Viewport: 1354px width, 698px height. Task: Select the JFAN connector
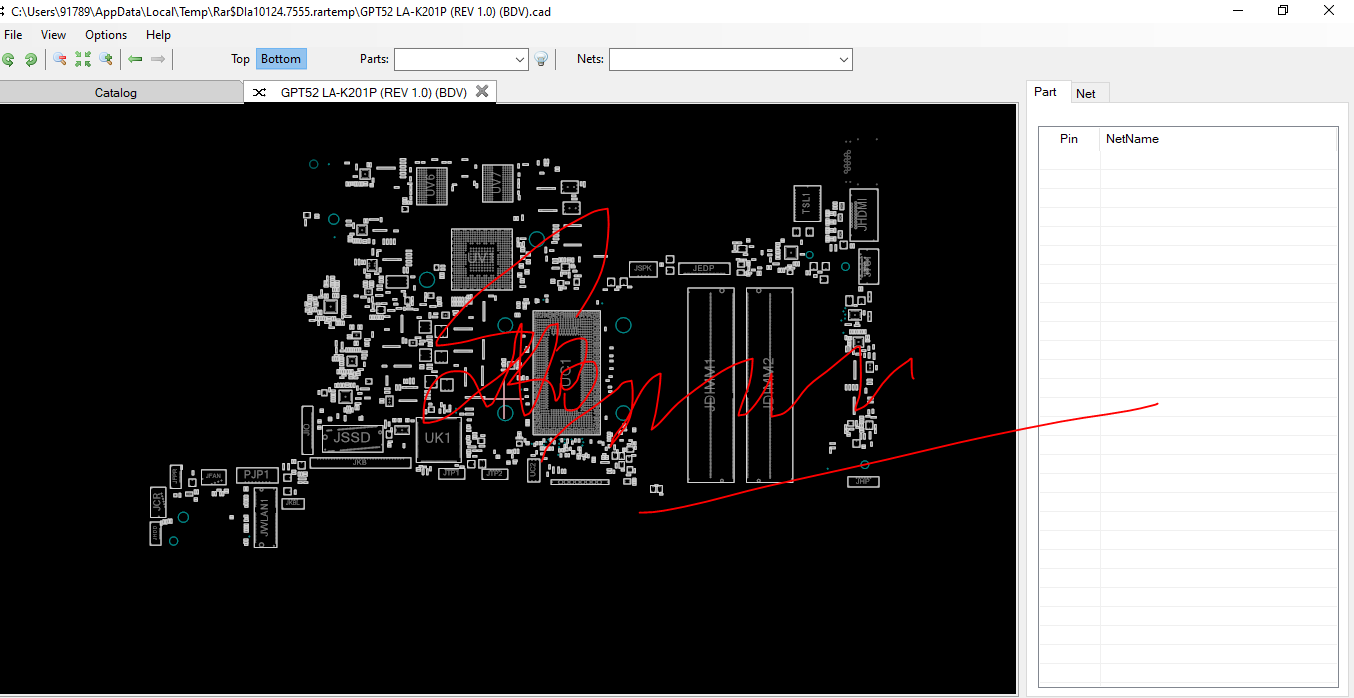(212, 476)
